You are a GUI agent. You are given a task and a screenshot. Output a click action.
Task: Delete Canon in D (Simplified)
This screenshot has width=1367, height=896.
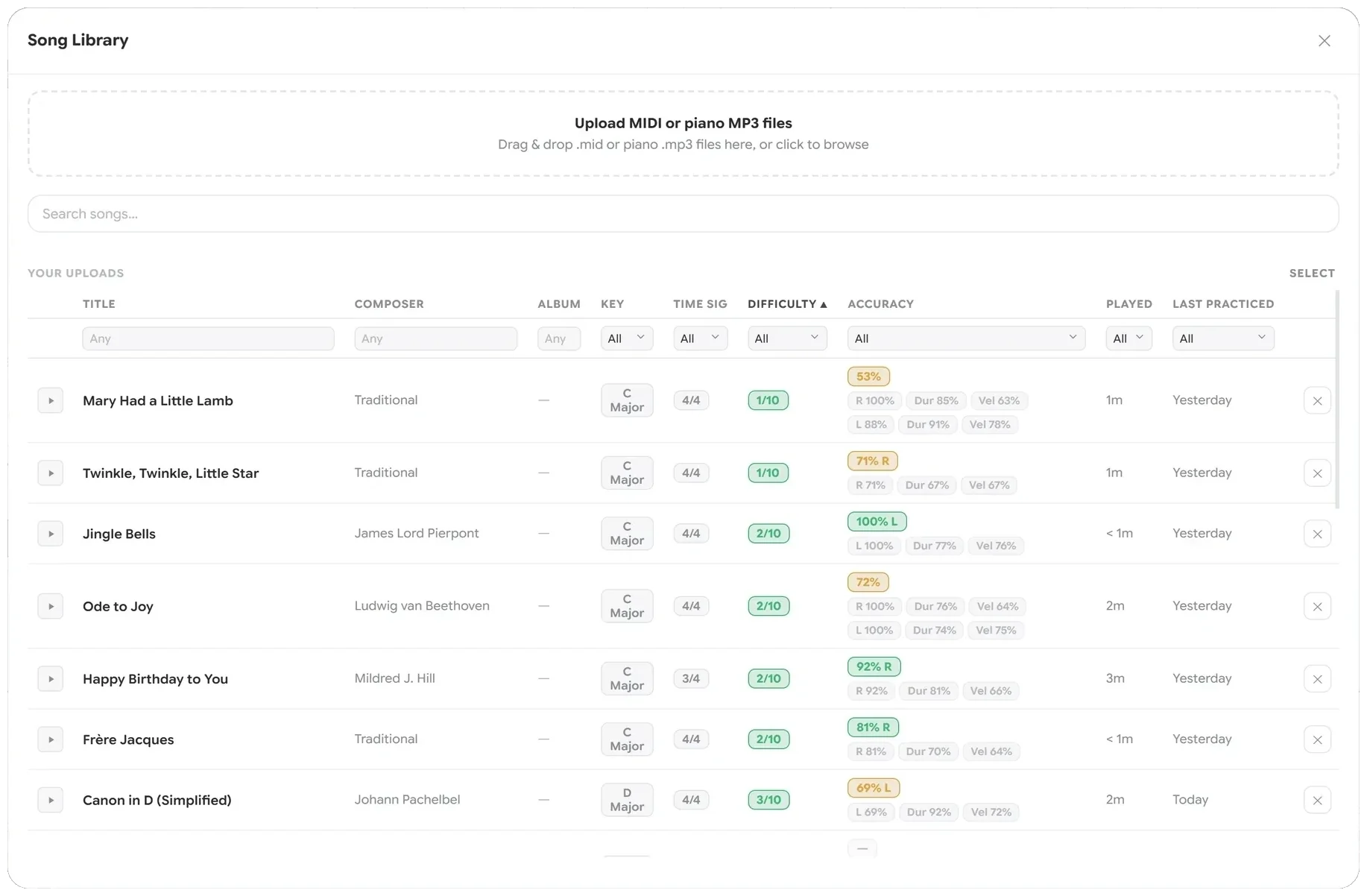click(x=1317, y=800)
